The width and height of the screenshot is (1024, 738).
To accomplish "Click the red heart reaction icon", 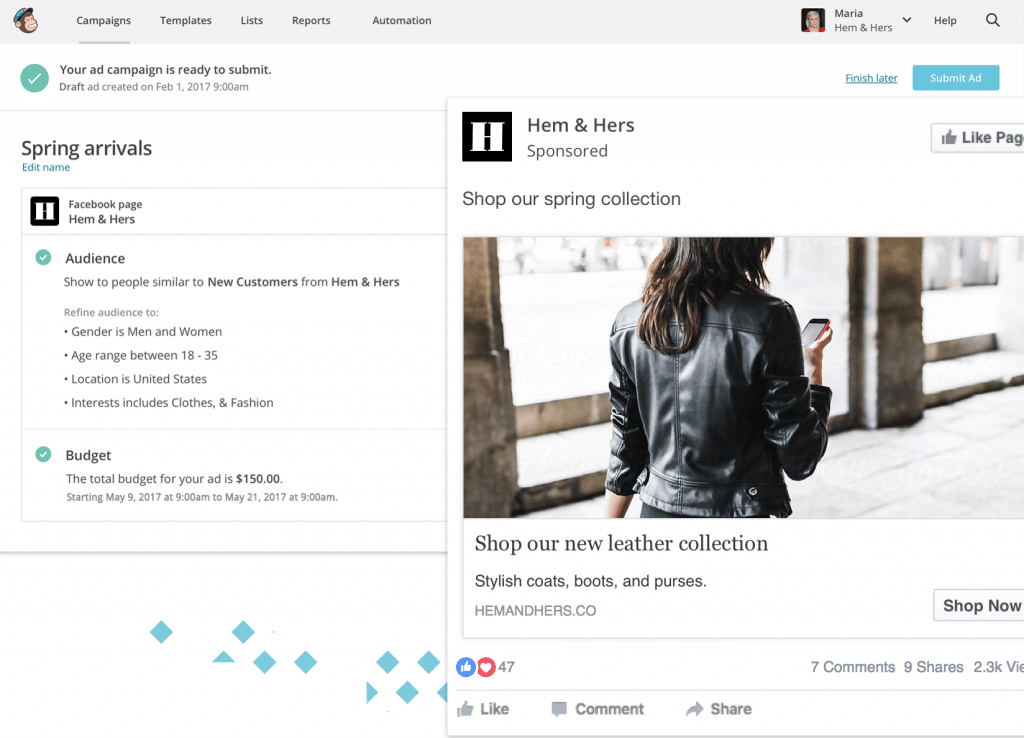I will [486, 667].
